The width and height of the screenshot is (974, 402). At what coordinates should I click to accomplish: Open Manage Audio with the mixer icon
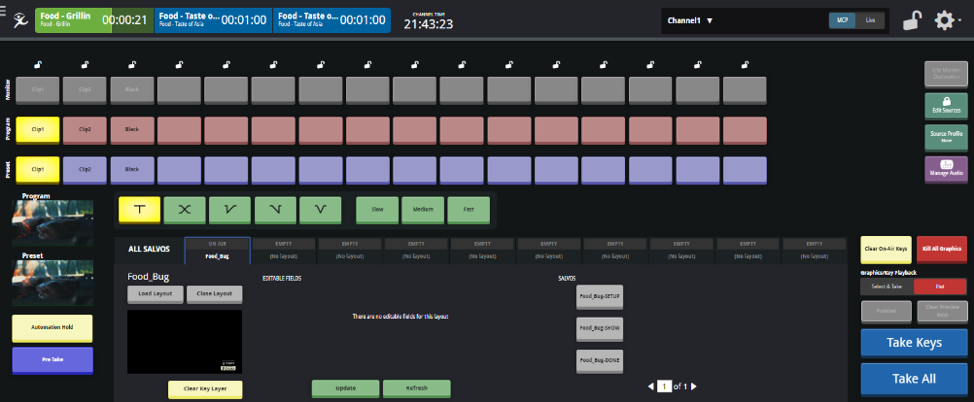946,168
